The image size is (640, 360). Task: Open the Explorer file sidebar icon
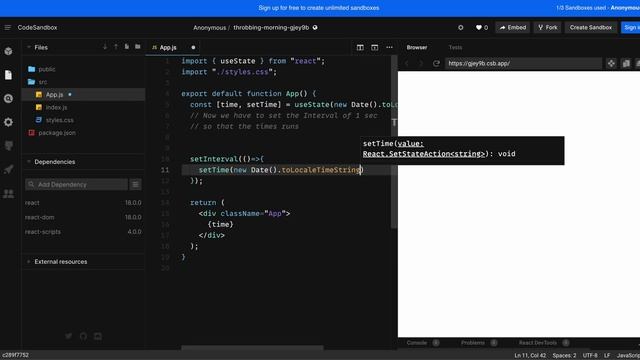tap(8, 75)
